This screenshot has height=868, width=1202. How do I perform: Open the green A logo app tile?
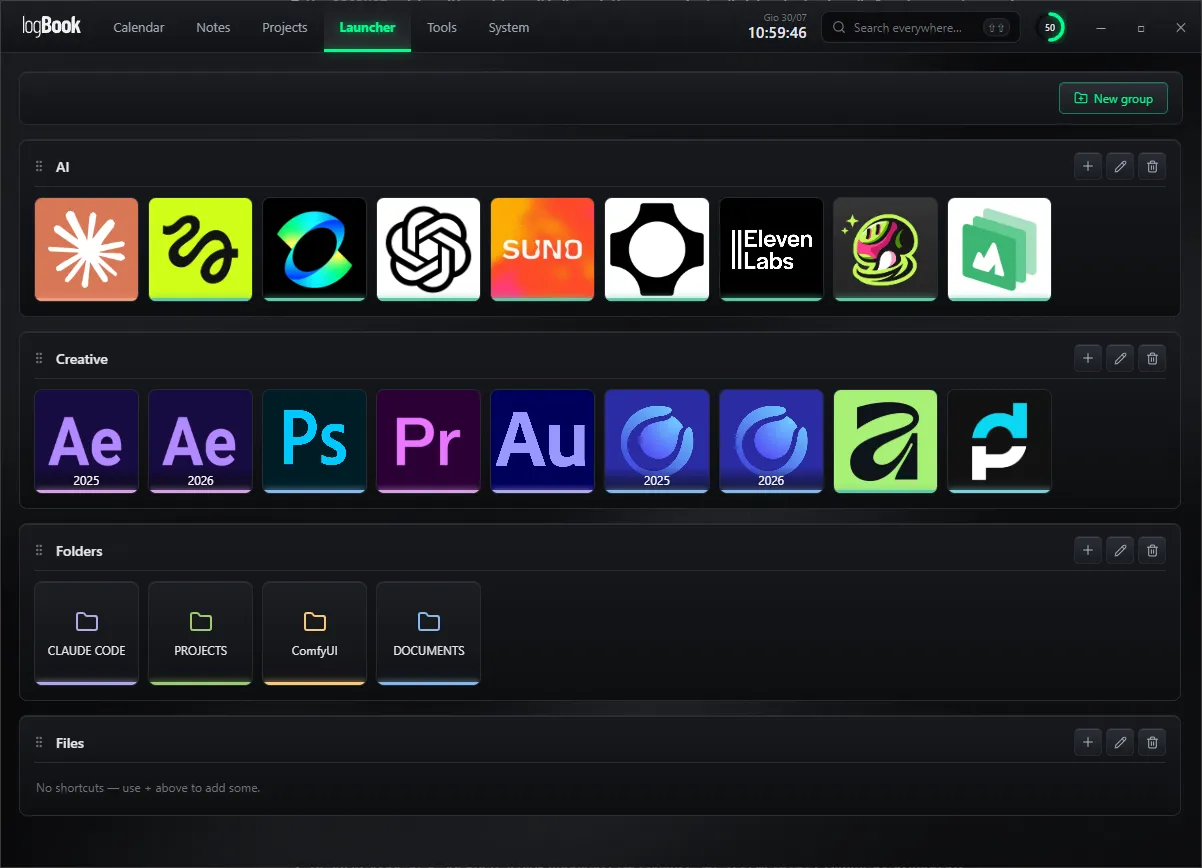(885, 441)
